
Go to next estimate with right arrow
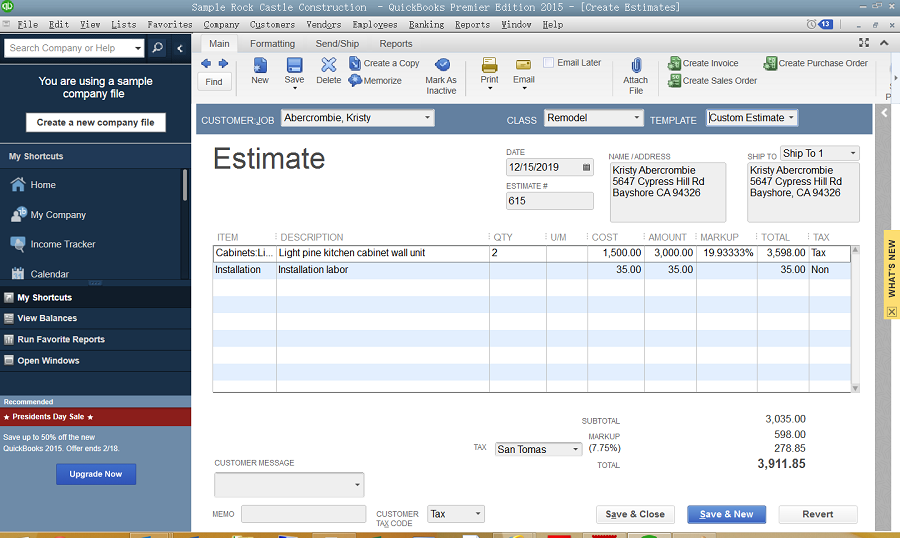tap(223, 63)
